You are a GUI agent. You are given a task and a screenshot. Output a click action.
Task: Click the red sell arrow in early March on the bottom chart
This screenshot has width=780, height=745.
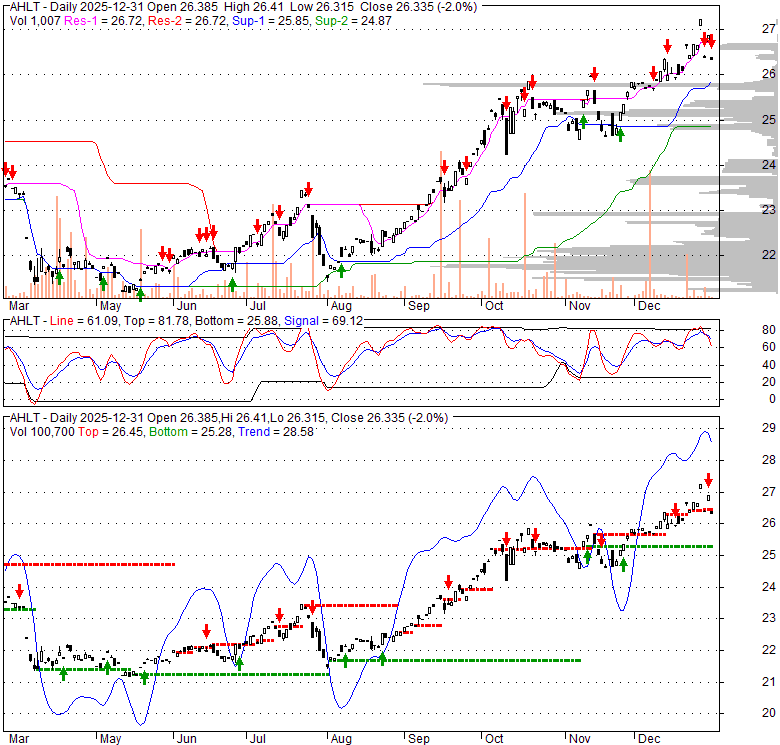click(19, 593)
